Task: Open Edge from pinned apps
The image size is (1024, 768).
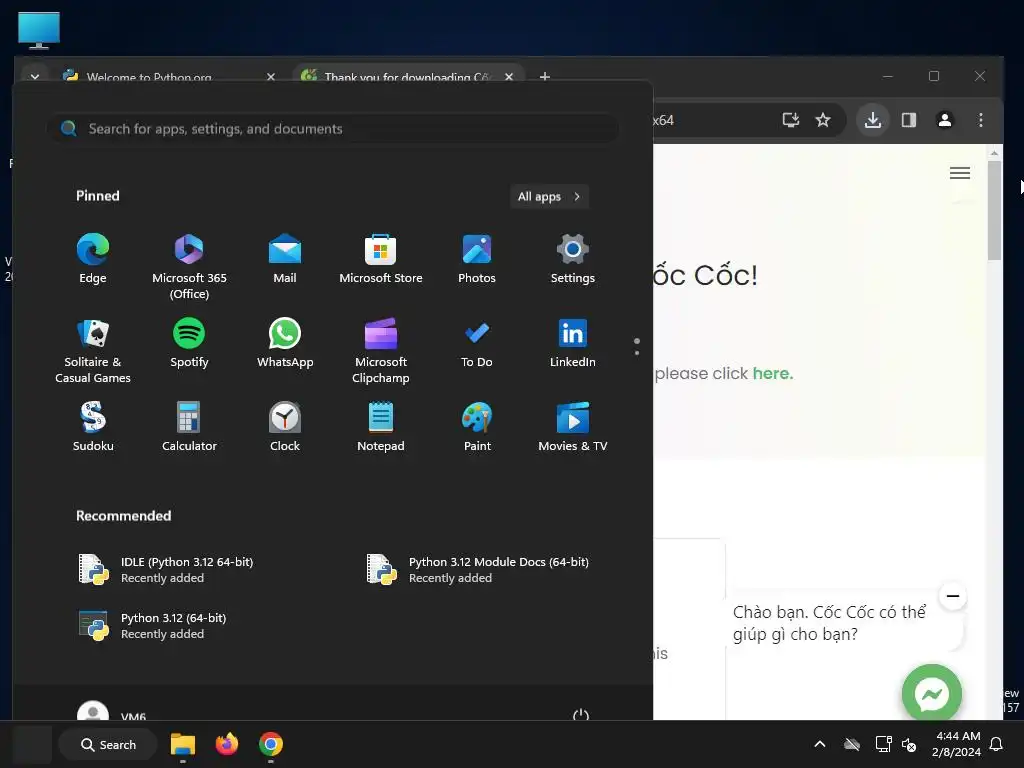Action: (93, 259)
